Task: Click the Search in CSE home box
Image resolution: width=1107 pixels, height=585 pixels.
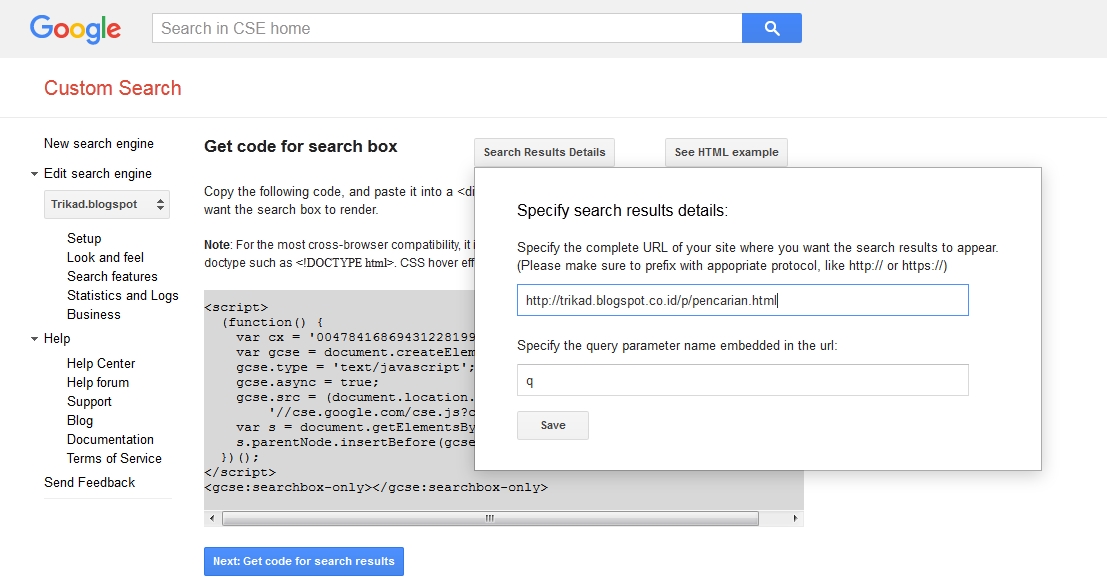Action: (x=447, y=28)
